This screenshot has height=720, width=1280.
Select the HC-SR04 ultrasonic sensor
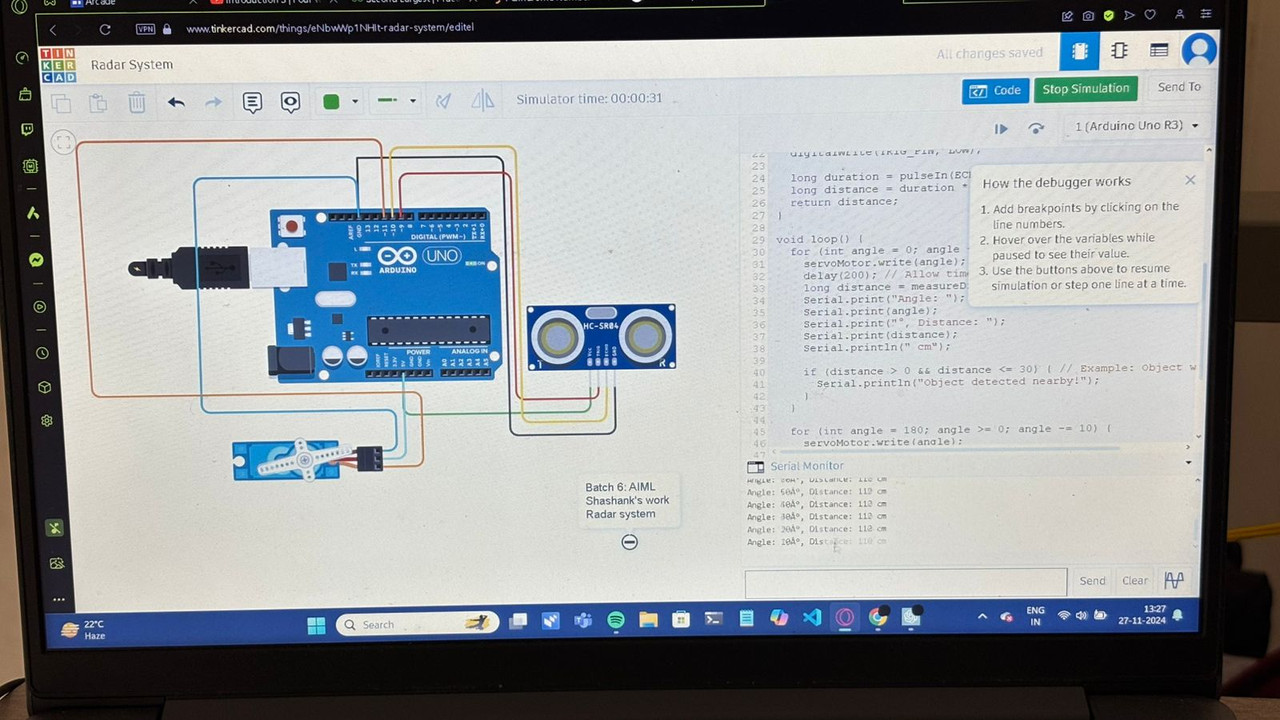tap(601, 337)
